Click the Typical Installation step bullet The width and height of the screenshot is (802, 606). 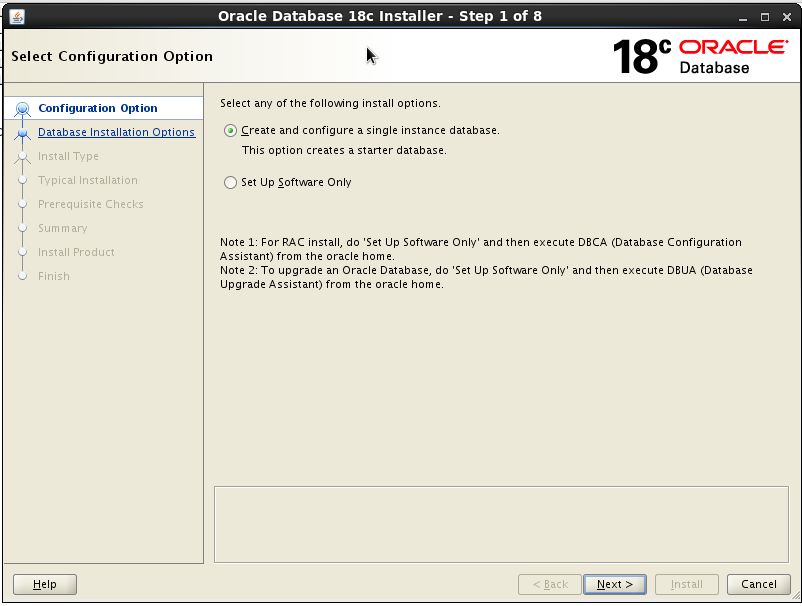22,180
